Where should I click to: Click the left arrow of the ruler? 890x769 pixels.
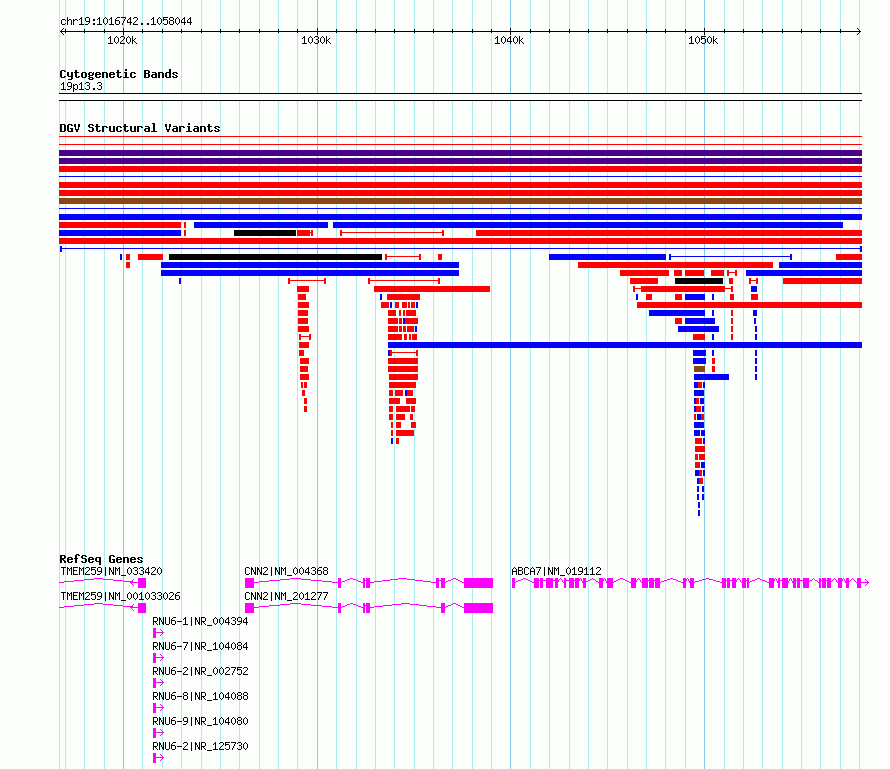click(62, 32)
